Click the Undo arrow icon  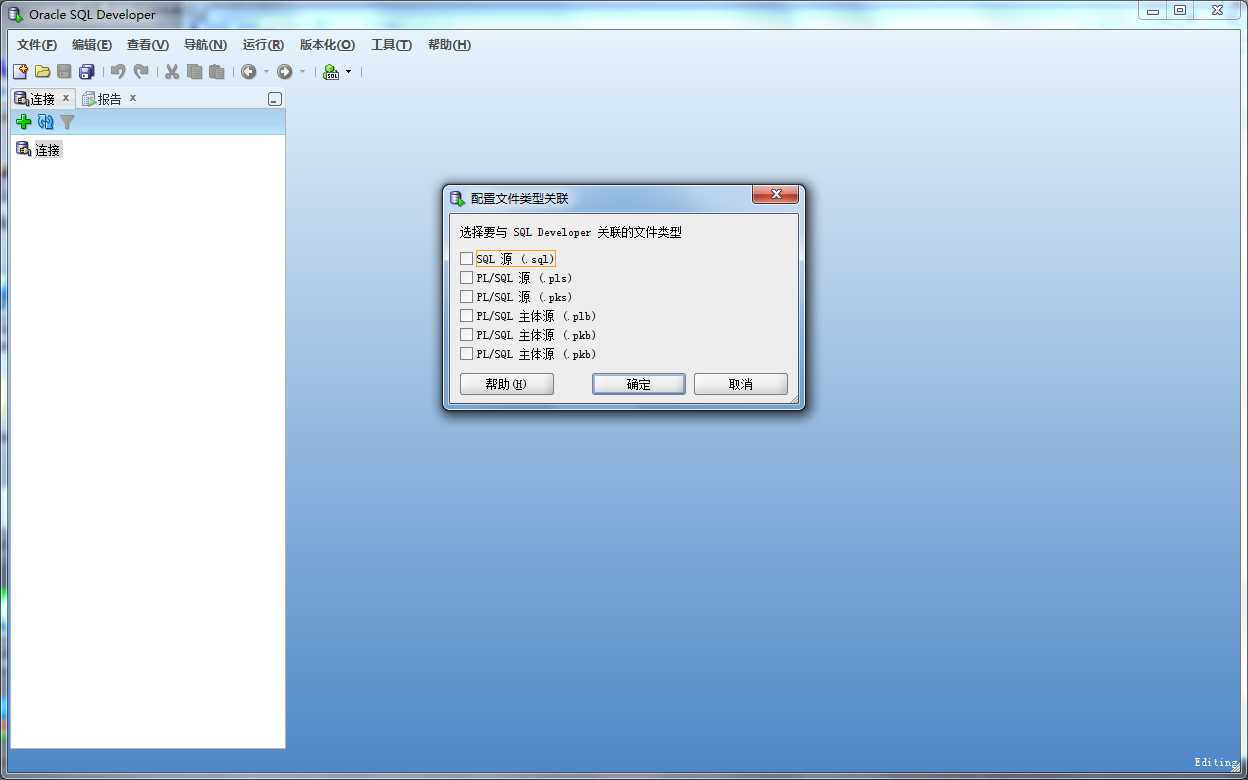118,72
